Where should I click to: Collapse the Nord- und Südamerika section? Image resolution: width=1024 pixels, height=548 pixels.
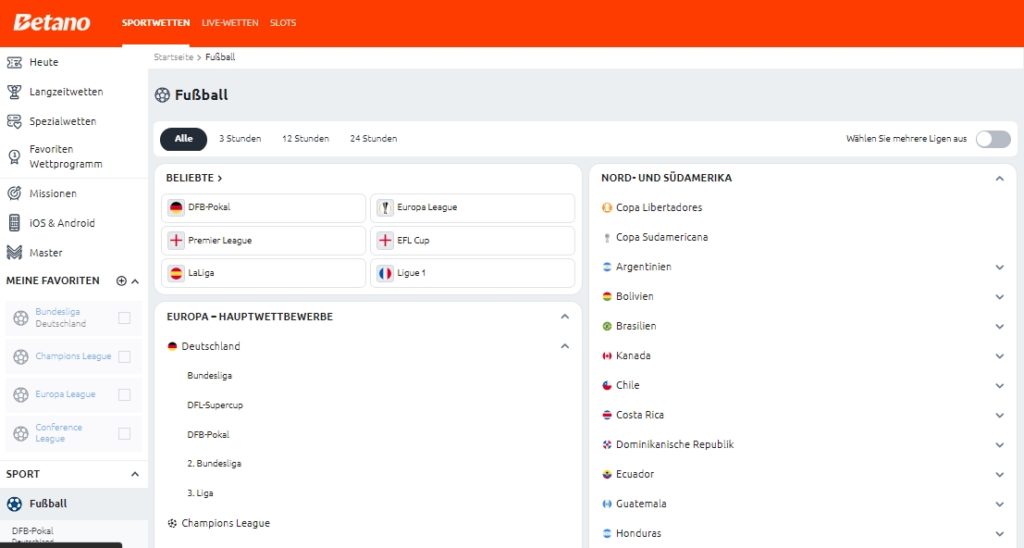click(x=999, y=178)
